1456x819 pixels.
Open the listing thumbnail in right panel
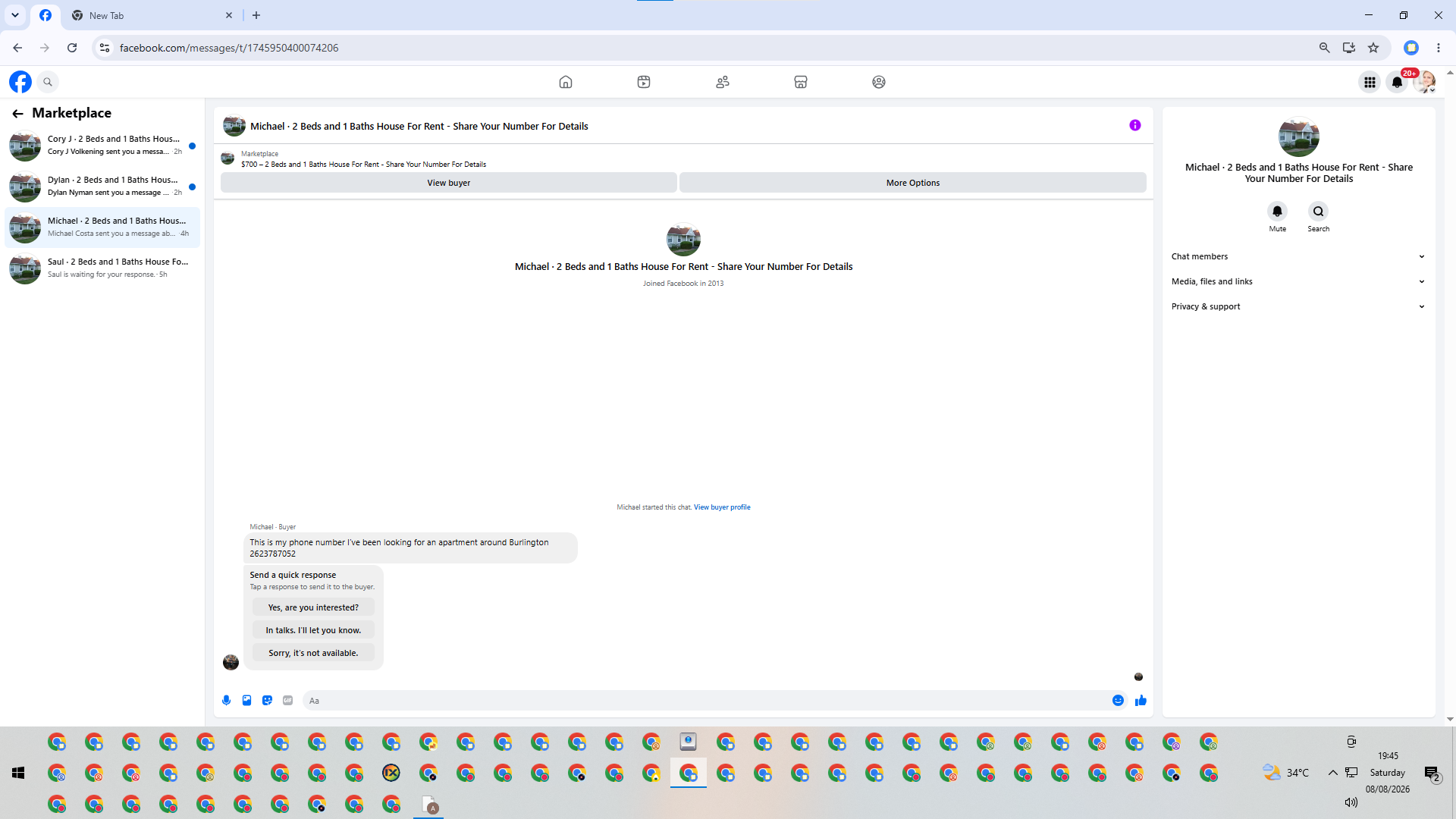(x=1299, y=136)
